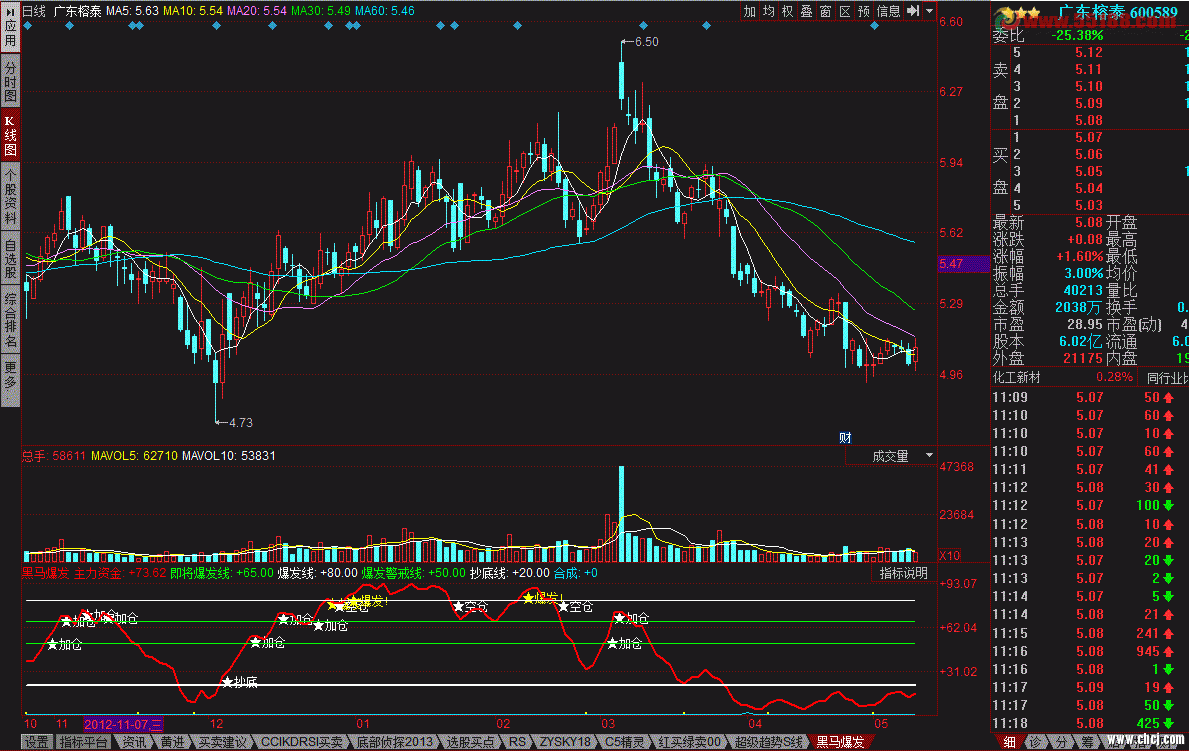
Task: Click the X10 volume scale label
Action: 949,555
